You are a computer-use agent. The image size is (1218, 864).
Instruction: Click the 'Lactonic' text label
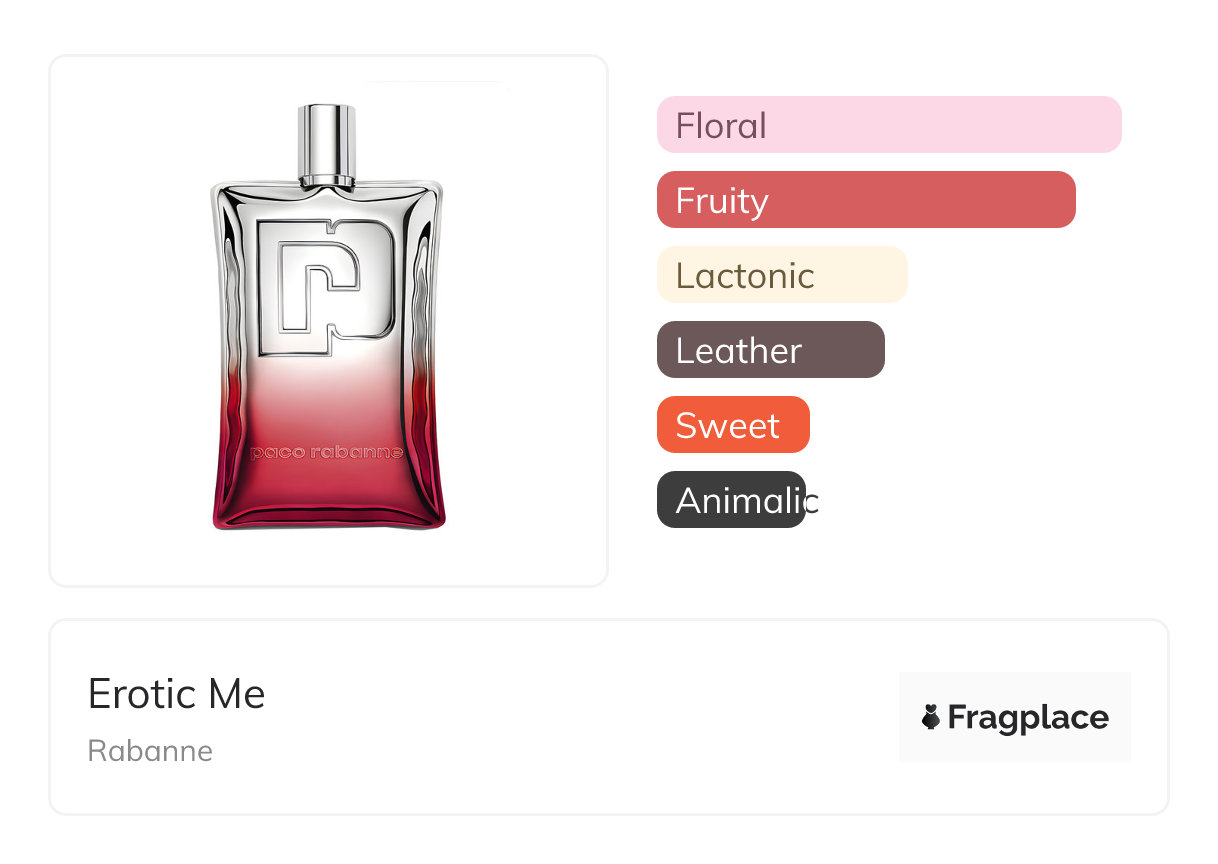point(745,276)
